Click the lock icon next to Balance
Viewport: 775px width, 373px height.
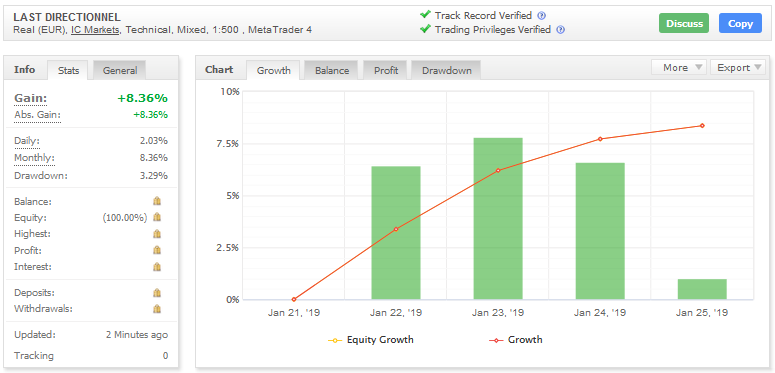tap(157, 201)
